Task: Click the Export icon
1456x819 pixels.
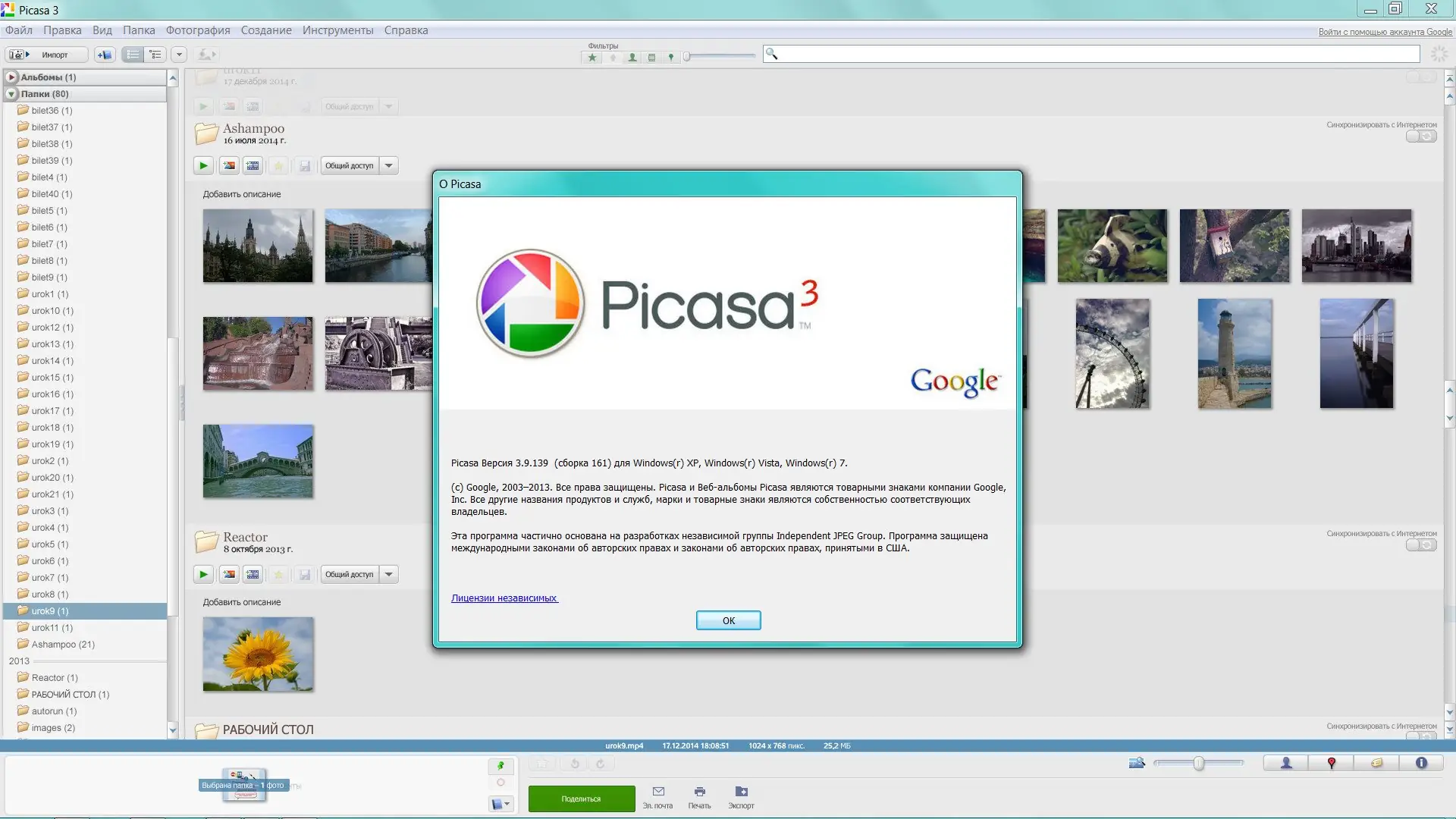Action: click(741, 792)
